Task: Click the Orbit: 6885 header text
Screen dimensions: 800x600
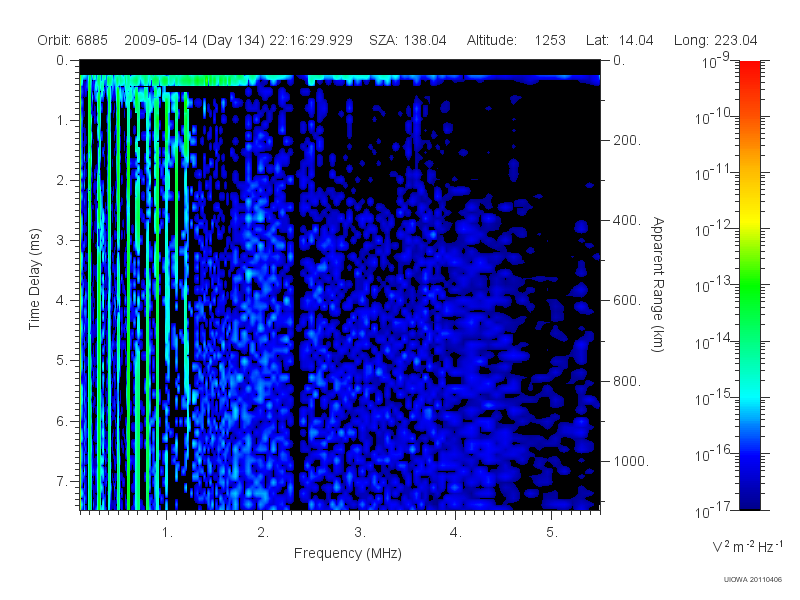Action: [72, 40]
